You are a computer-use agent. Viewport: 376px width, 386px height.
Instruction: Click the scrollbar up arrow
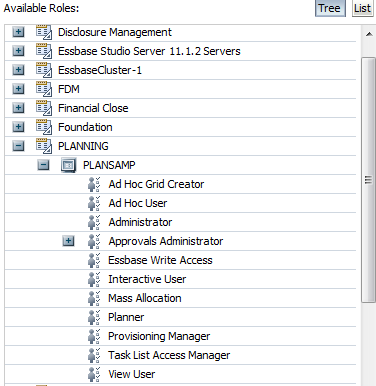tap(369, 34)
